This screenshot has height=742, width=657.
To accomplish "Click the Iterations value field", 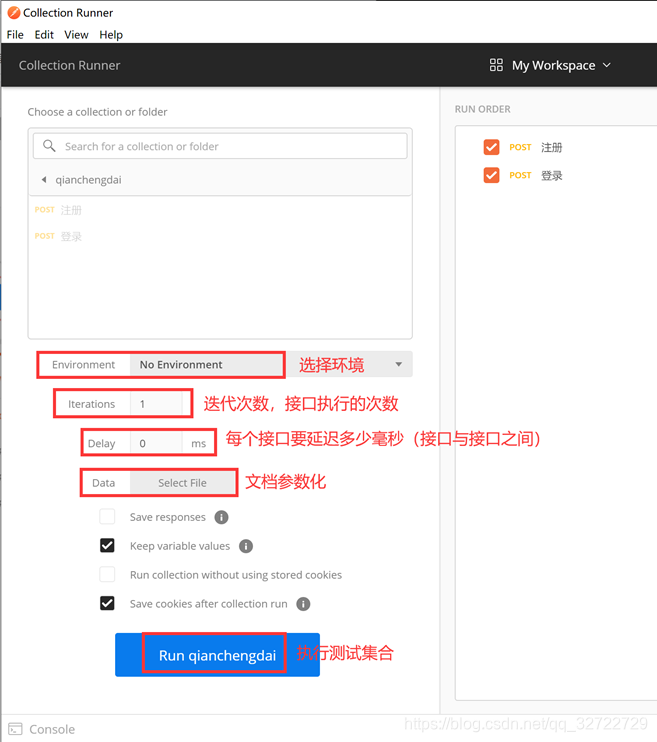I will click(156, 404).
